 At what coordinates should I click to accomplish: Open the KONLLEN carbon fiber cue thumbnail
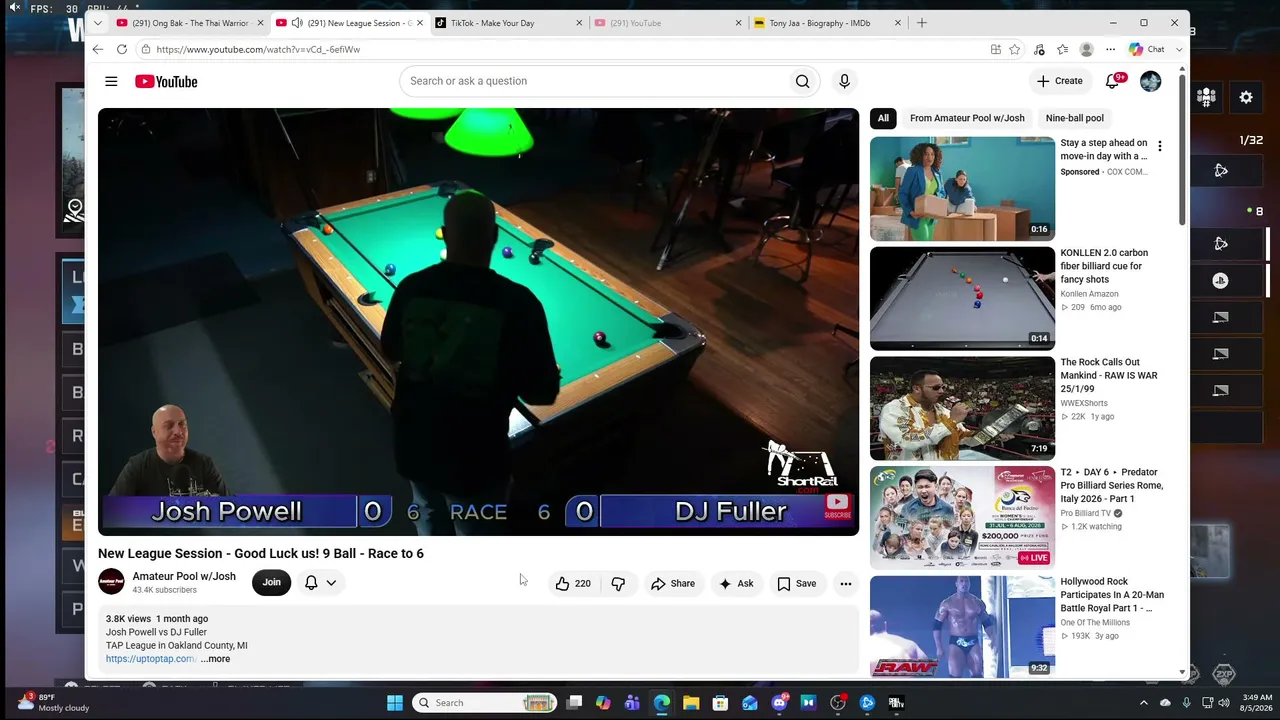coord(962,298)
